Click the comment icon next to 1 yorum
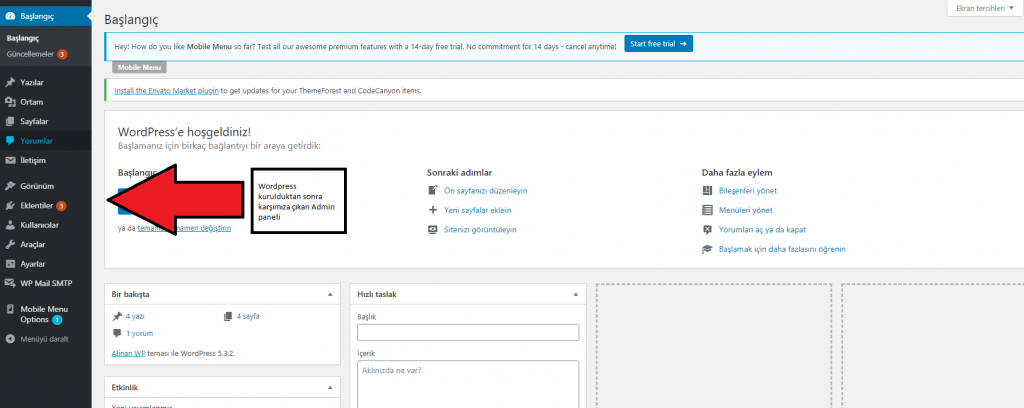Viewport: 1024px width, 408px height. coord(117,333)
